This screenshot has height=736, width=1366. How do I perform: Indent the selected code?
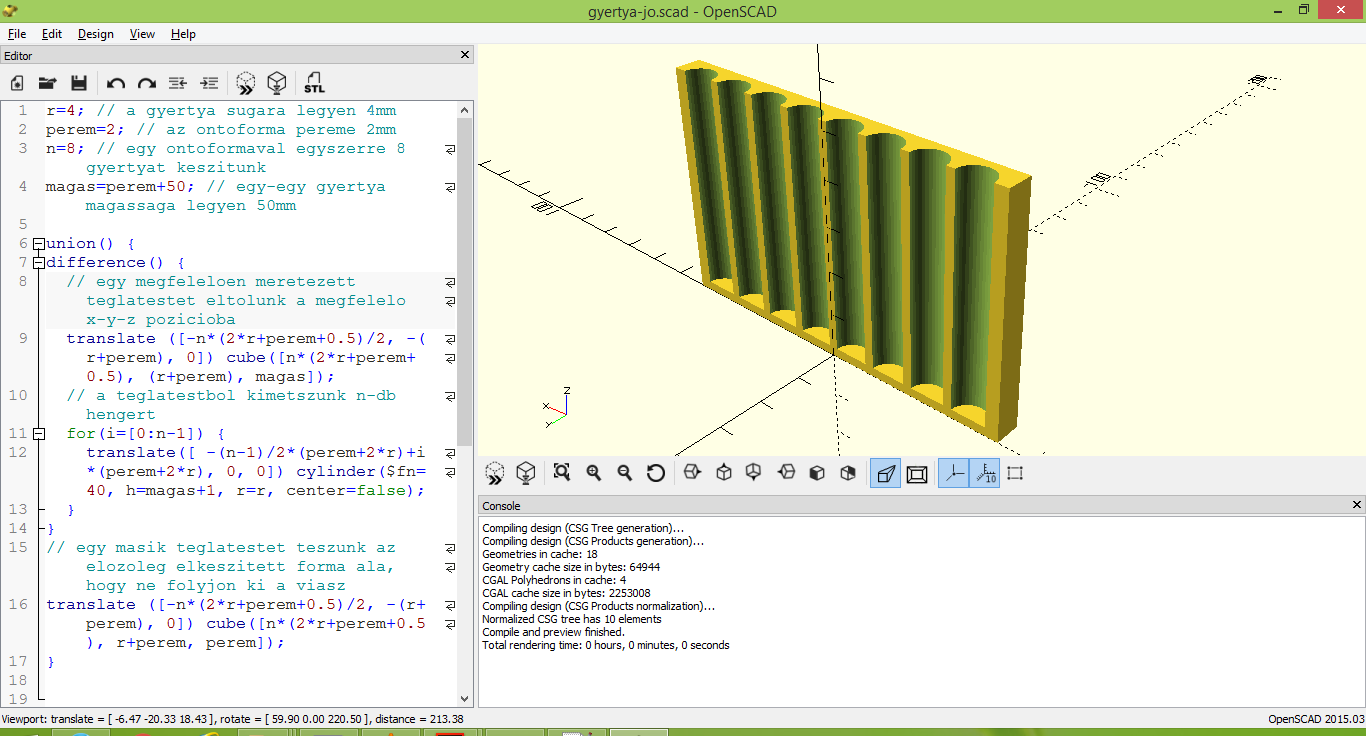(209, 83)
